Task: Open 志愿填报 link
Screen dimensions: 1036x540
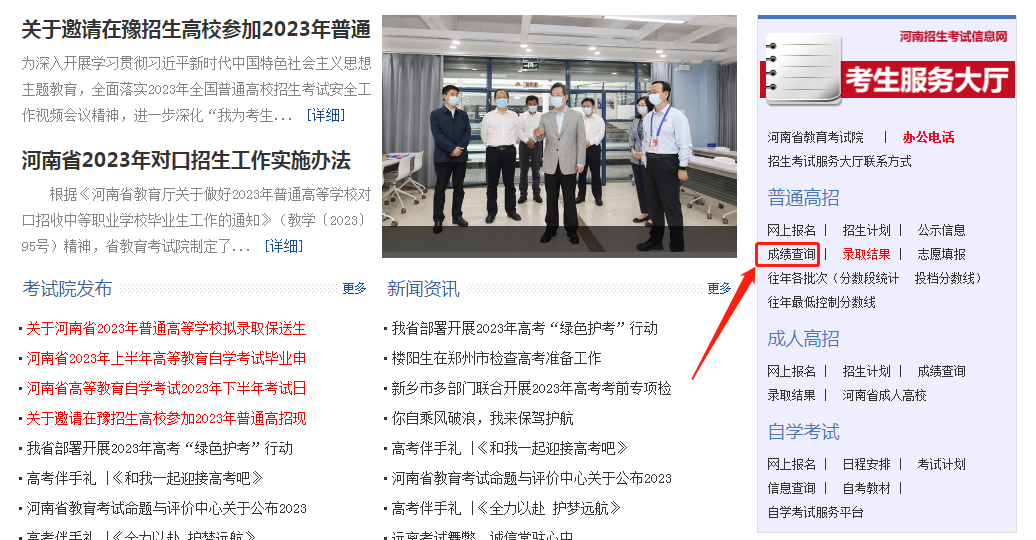Action: pos(941,254)
